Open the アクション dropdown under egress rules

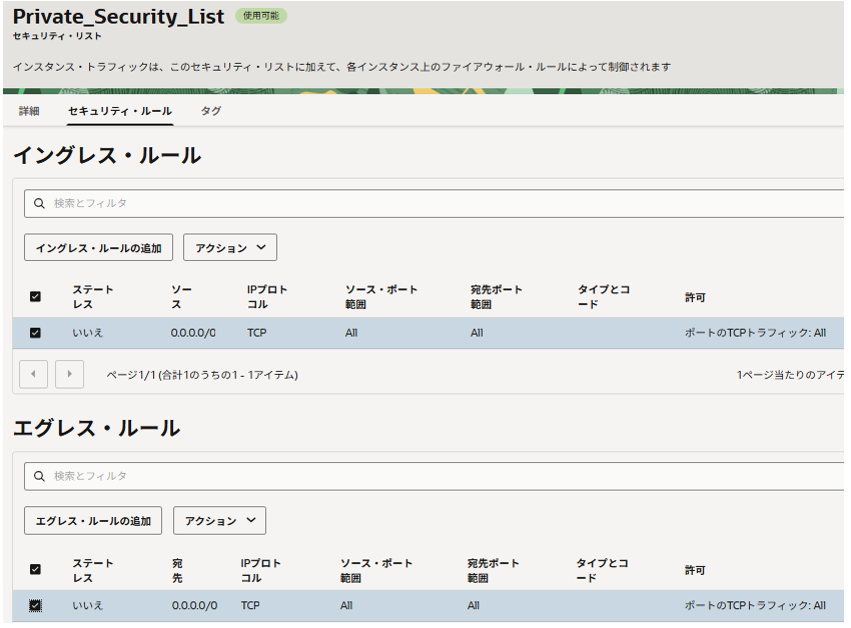point(219,521)
